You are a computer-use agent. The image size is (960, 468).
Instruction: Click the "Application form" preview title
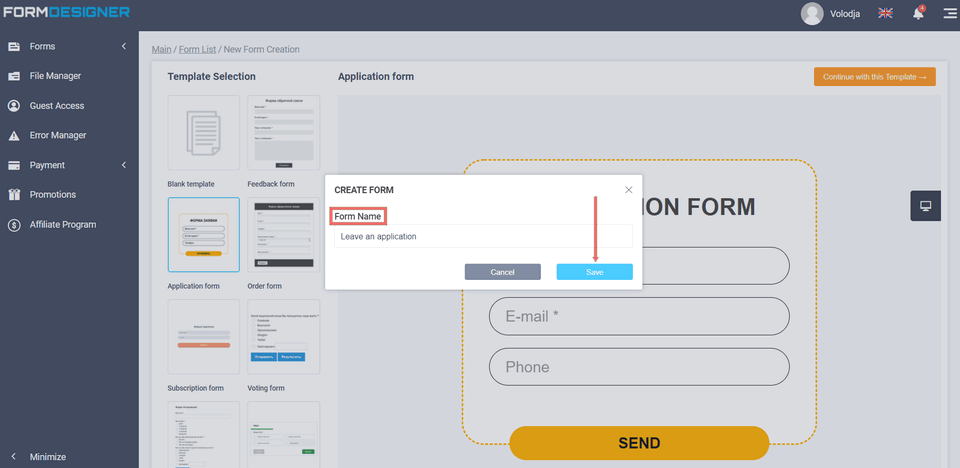click(x=376, y=77)
